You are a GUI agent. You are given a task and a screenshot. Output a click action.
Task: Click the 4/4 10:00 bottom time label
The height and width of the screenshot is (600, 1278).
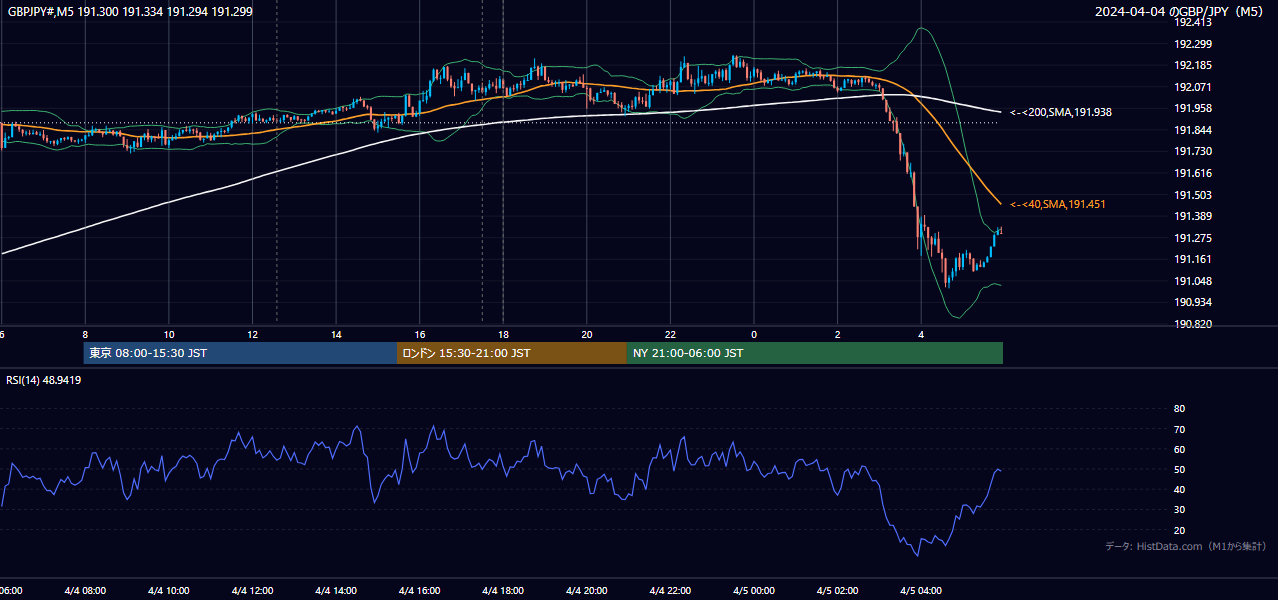tap(169, 591)
